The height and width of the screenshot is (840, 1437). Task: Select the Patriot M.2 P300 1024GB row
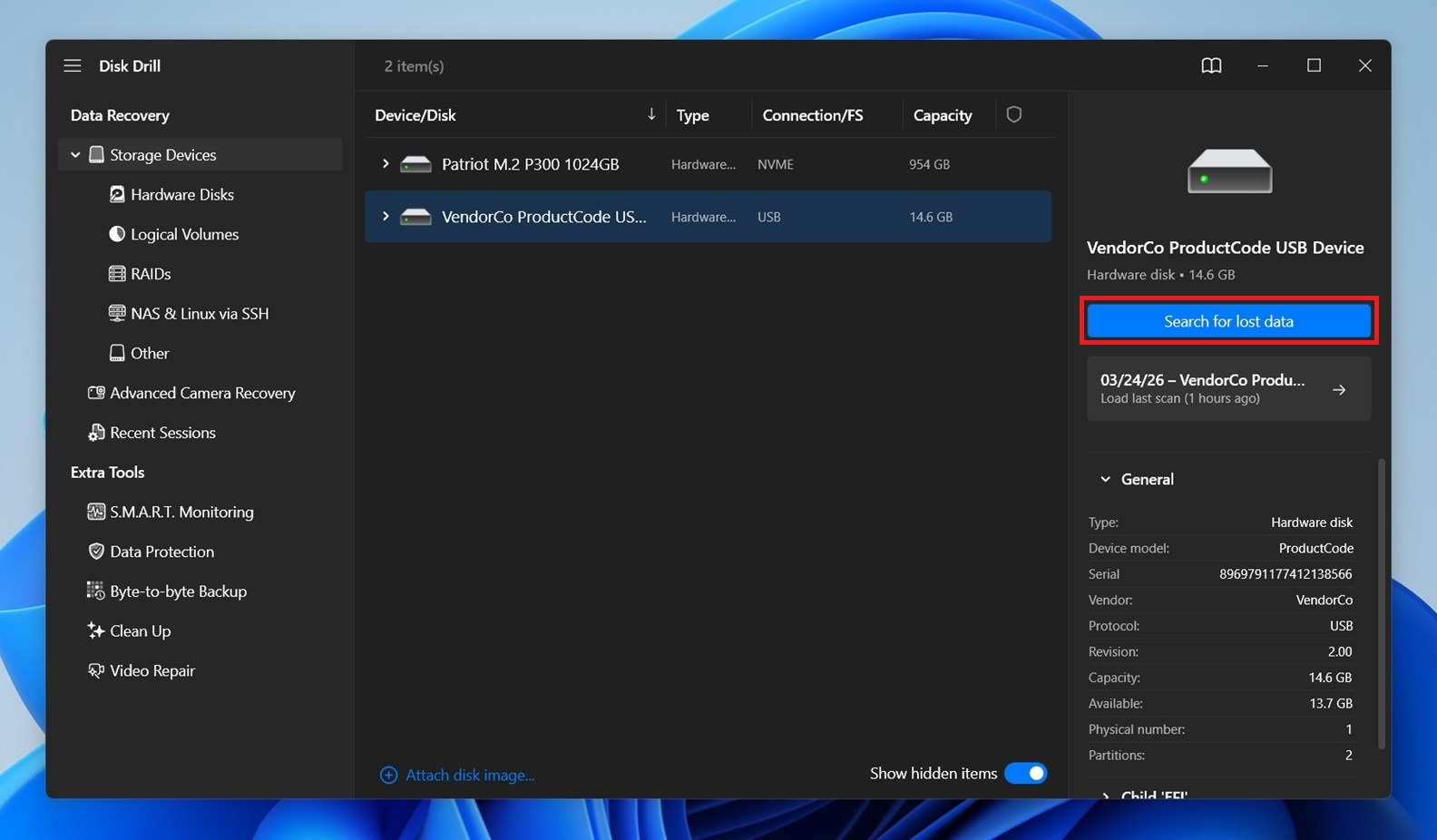point(708,164)
